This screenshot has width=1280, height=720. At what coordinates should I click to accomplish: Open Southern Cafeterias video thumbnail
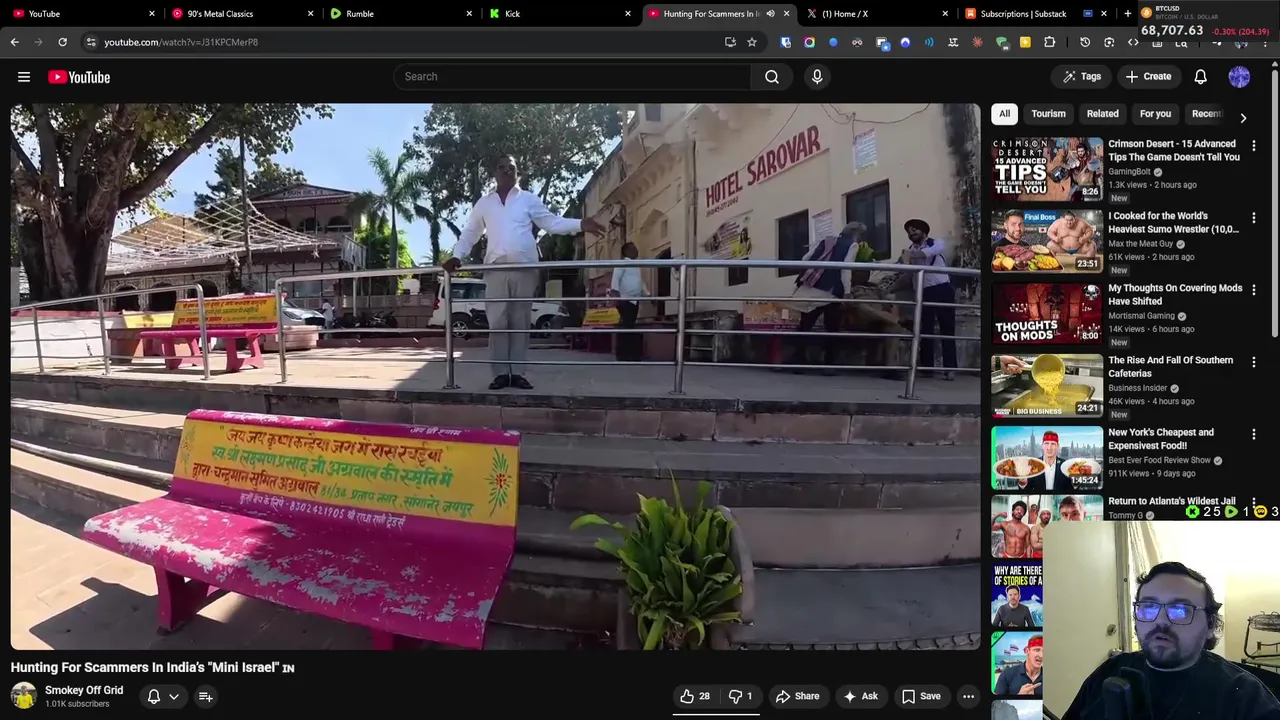pos(1047,385)
